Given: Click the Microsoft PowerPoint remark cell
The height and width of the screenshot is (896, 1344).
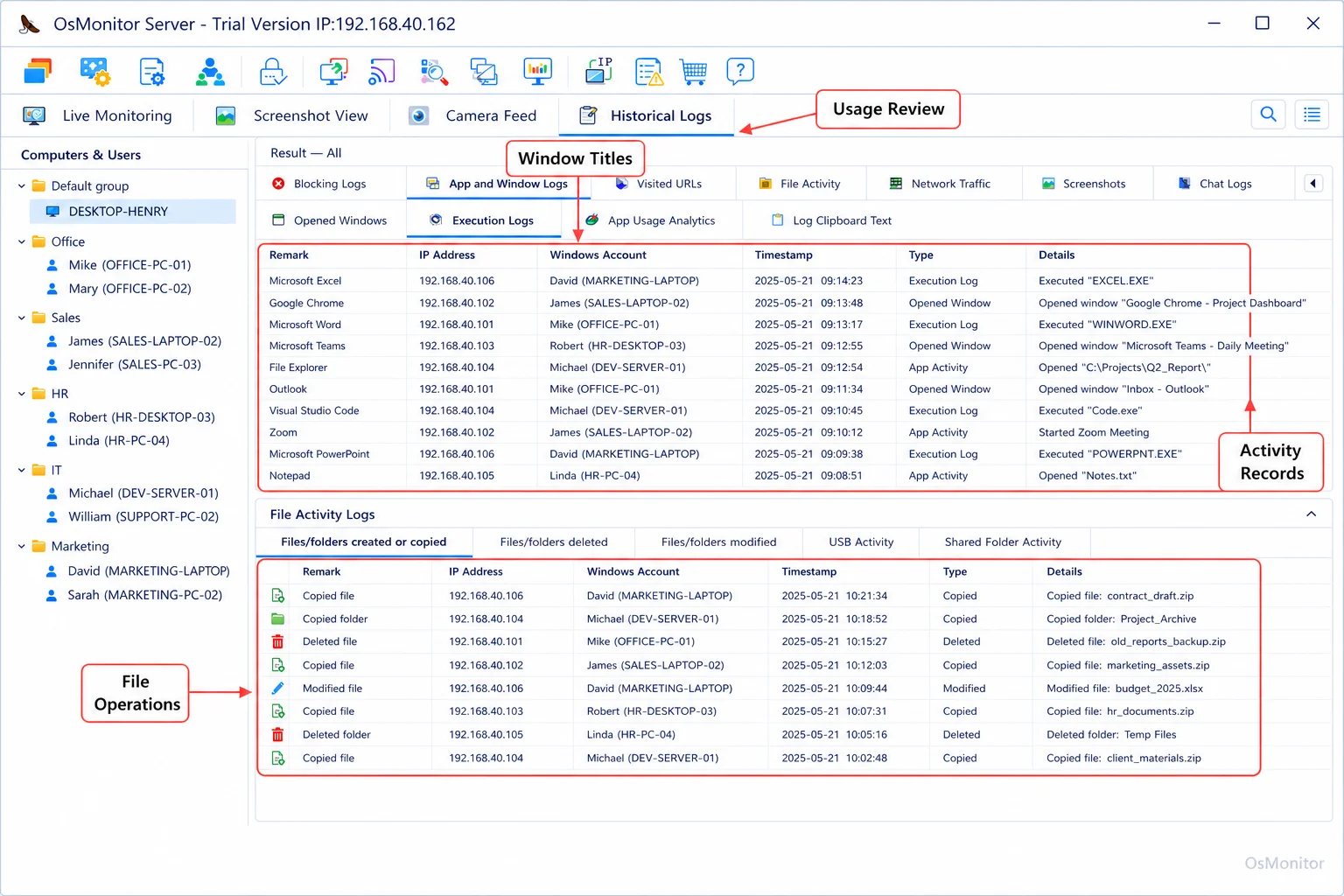Looking at the screenshot, I should click(x=319, y=455).
